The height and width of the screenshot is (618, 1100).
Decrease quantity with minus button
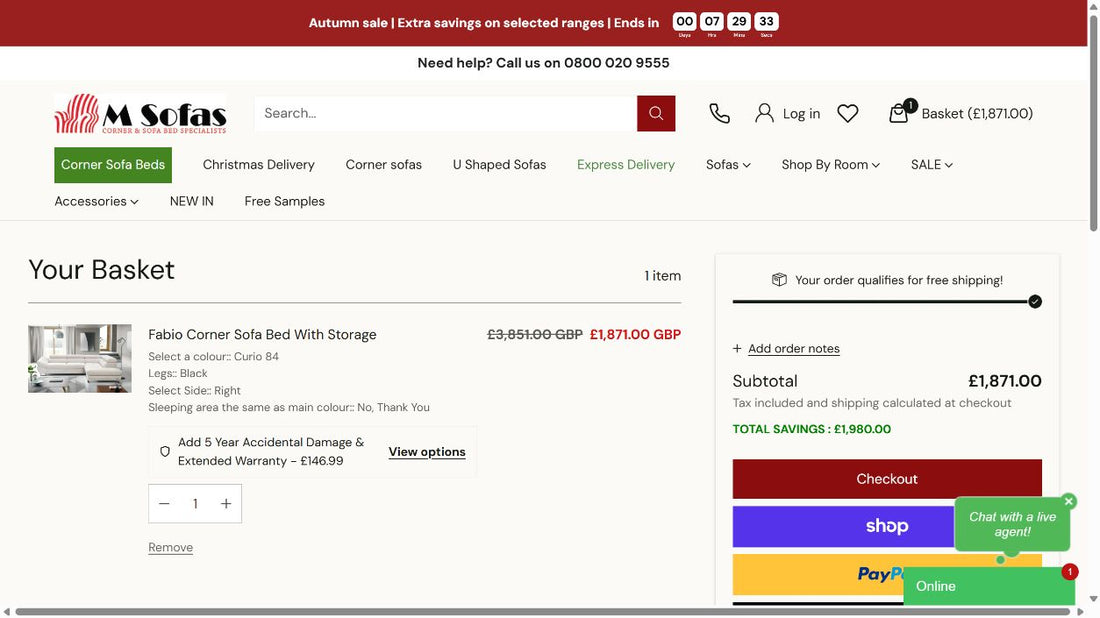coord(164,504)
